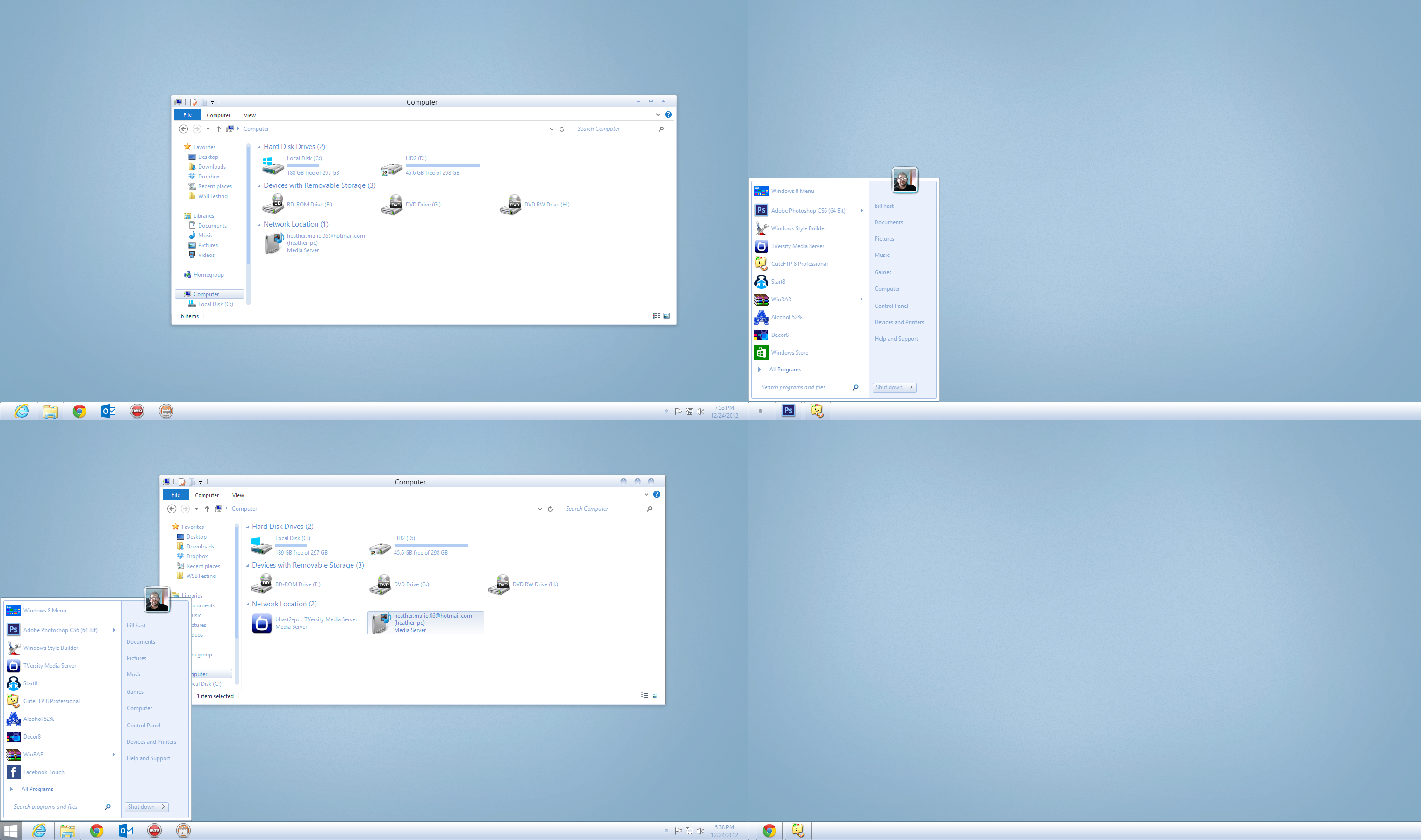Open the View tab in upper Computer window
The width and height of the screenshot is (1421, 840).
tap(249, 115)
